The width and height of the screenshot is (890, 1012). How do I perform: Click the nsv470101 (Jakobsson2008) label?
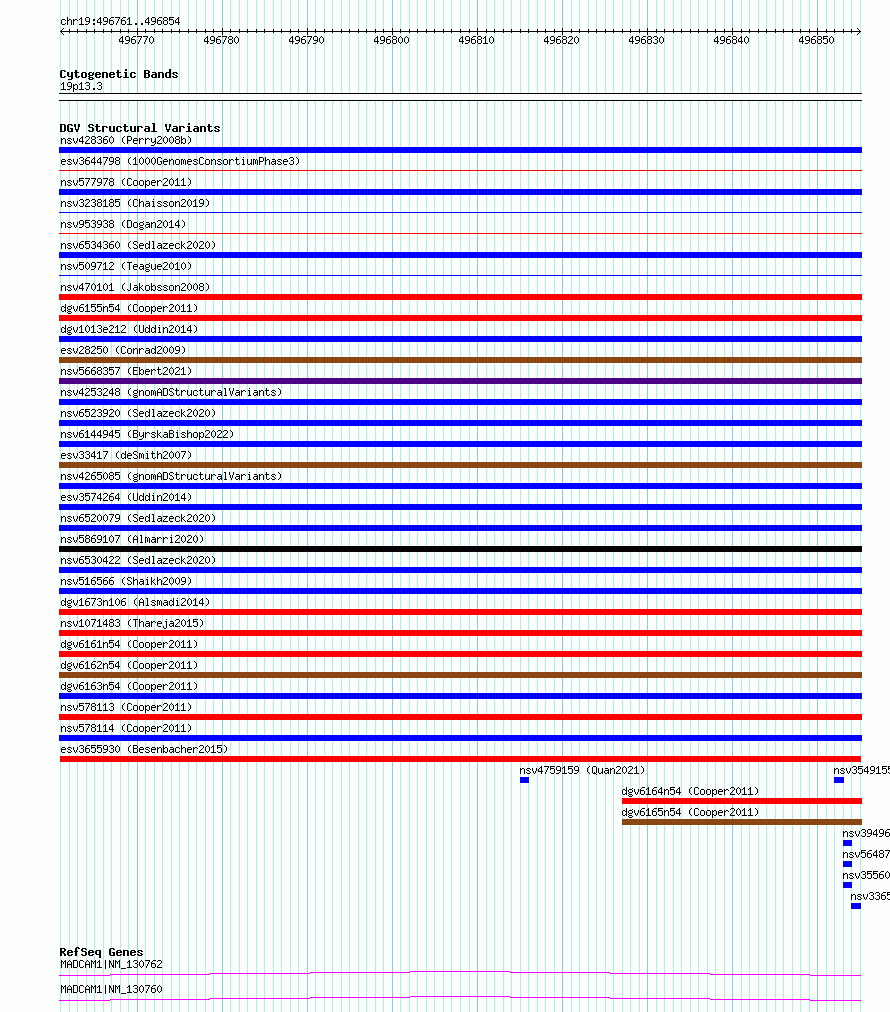135,287
